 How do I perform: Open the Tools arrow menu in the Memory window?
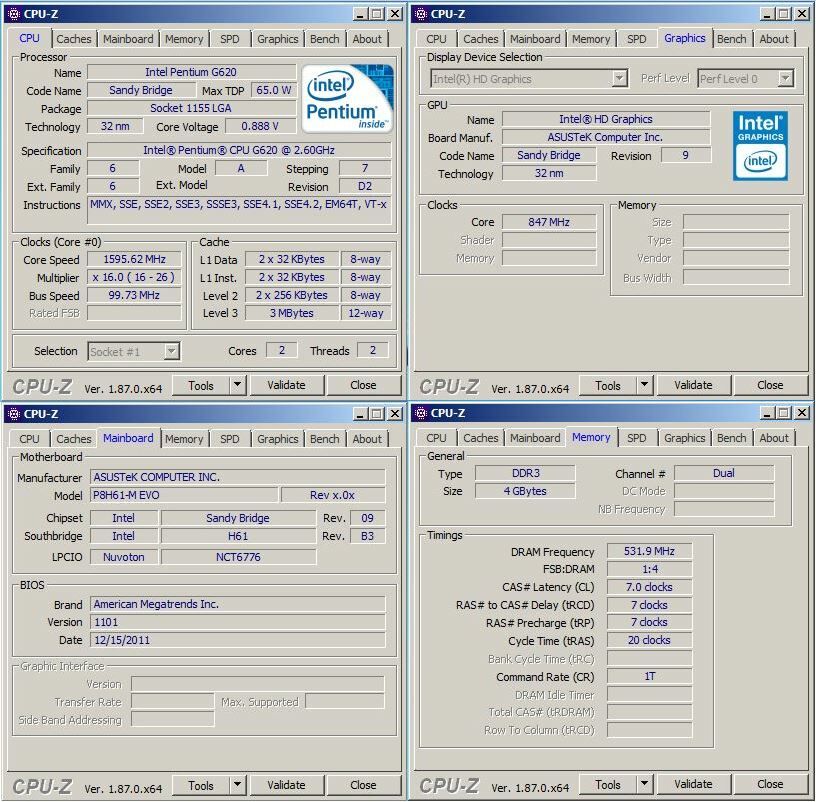click(644, 784)
